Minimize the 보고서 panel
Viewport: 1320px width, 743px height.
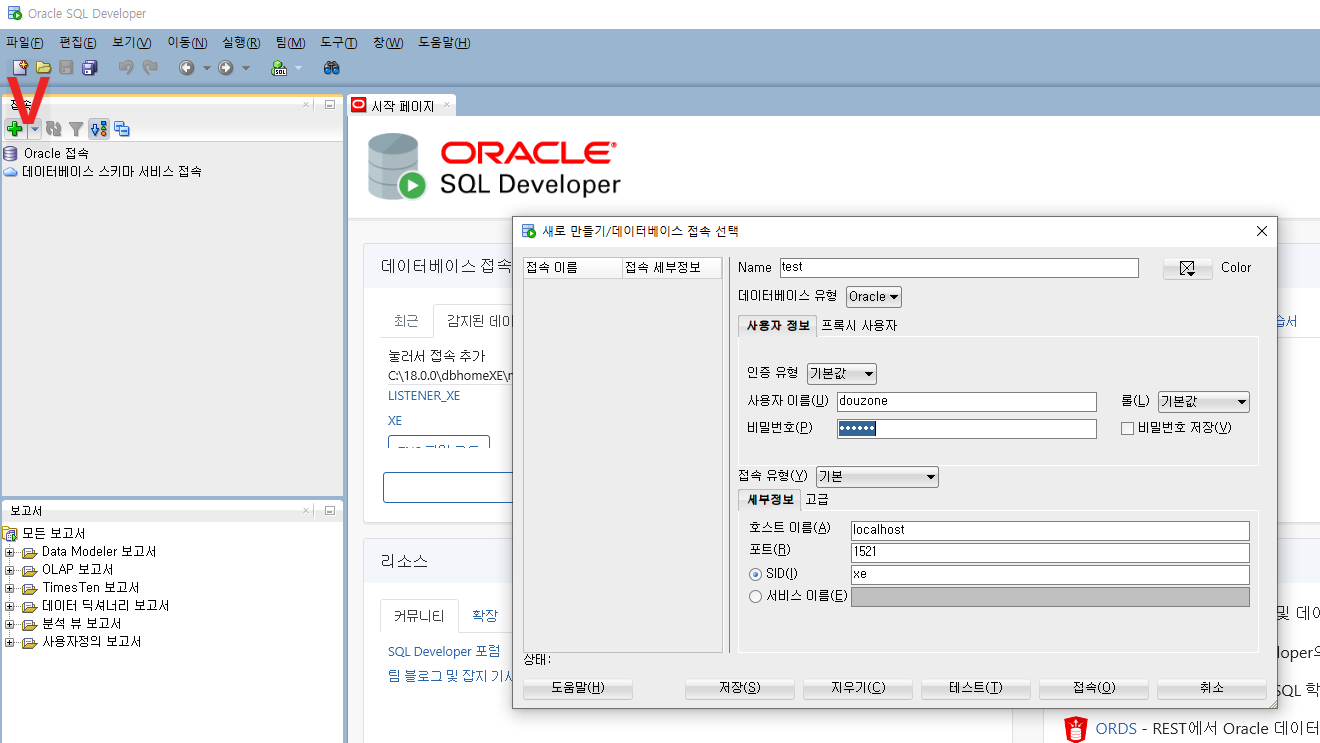330,510
